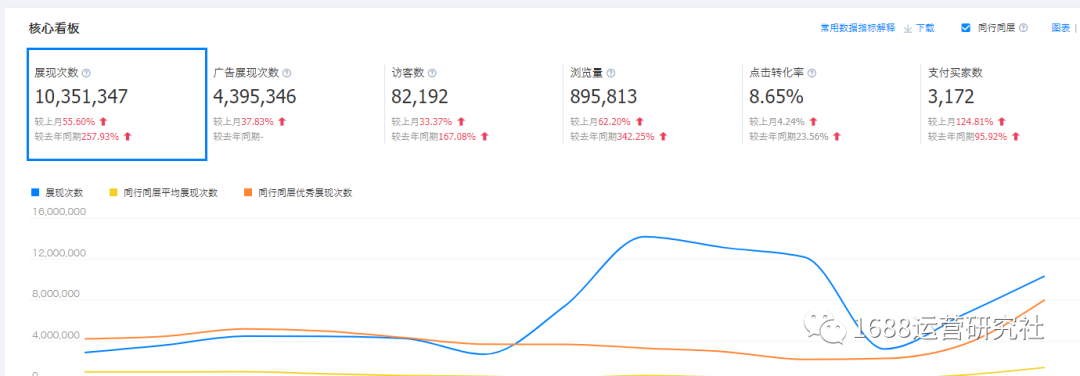Click the help icon beside 同行同层
1080x376 pixels.
pyautogui.click(x=1023, y=28)
